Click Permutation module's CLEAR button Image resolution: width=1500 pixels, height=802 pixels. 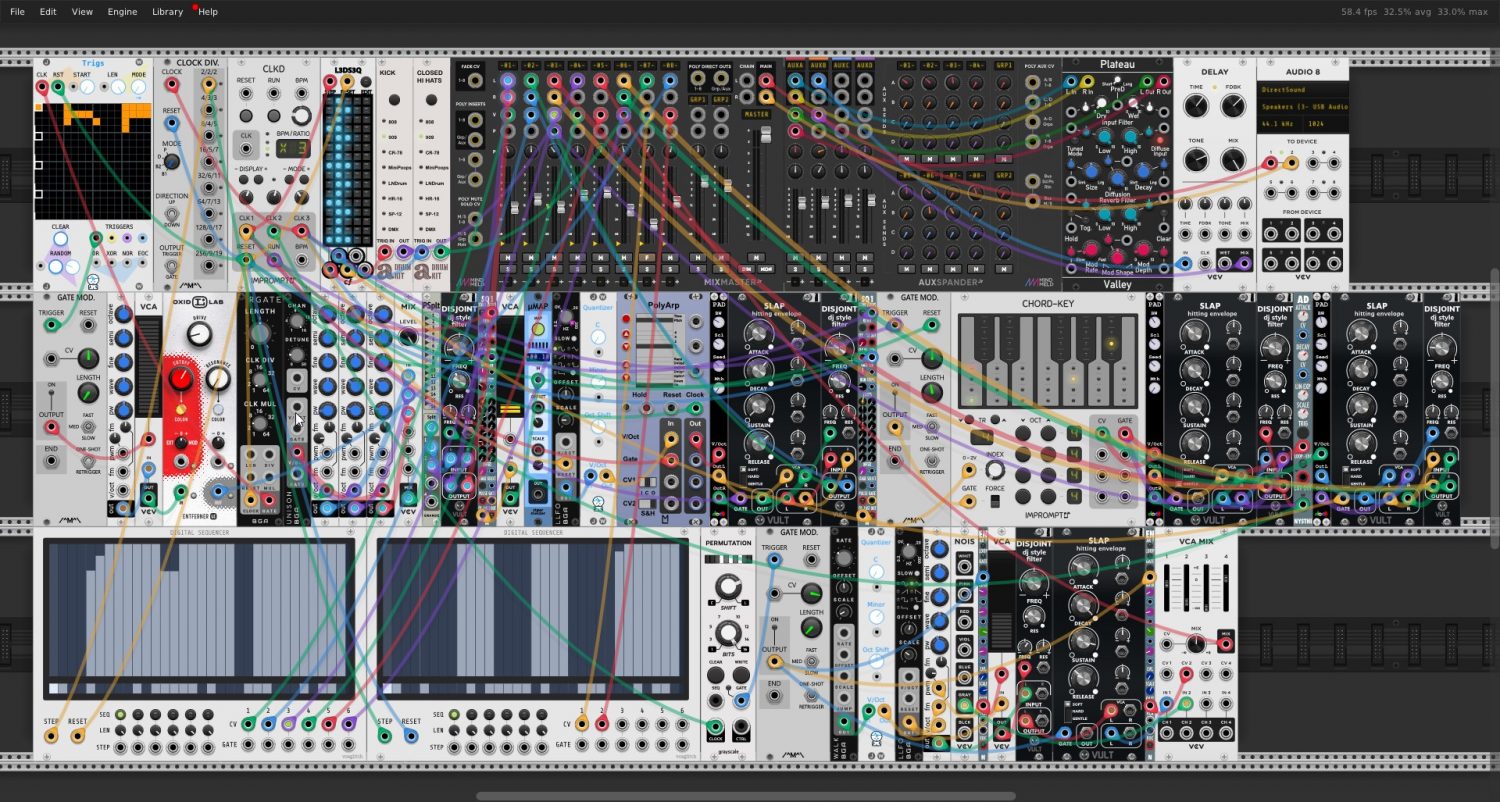[x=716, y=673]
